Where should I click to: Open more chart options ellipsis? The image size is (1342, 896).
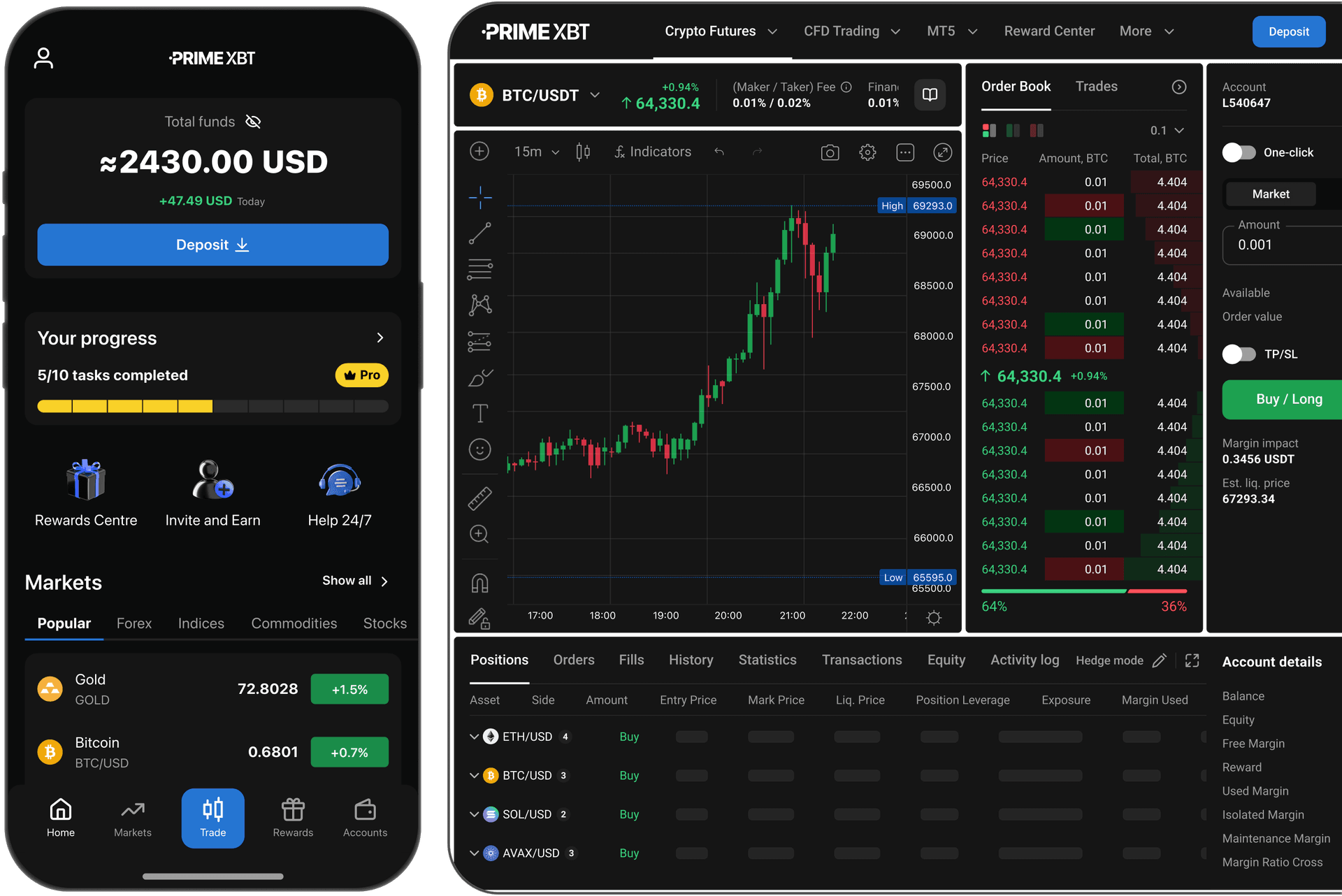(905, 152)
